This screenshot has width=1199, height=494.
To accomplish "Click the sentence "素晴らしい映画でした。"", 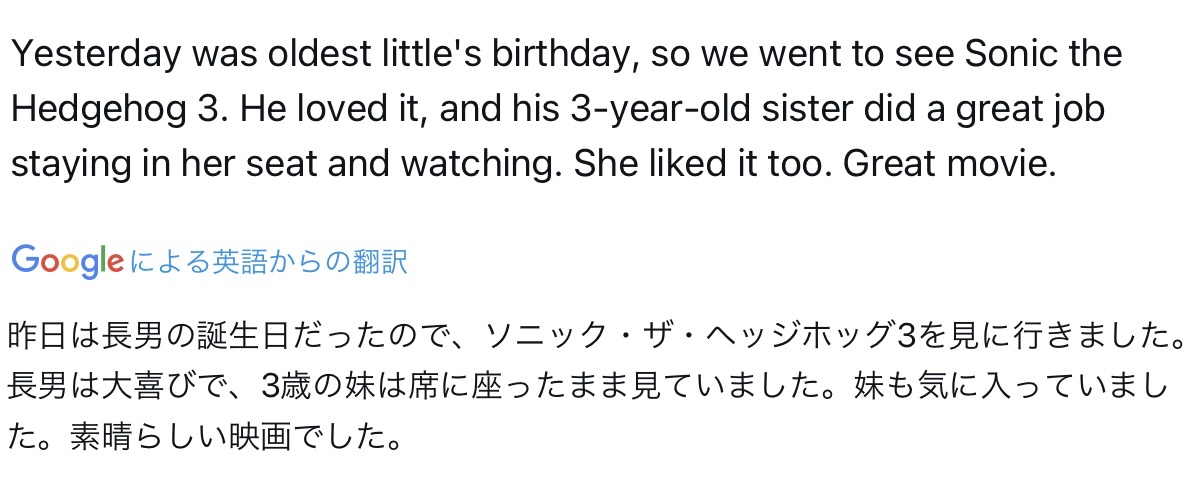I will click(236, 437).
